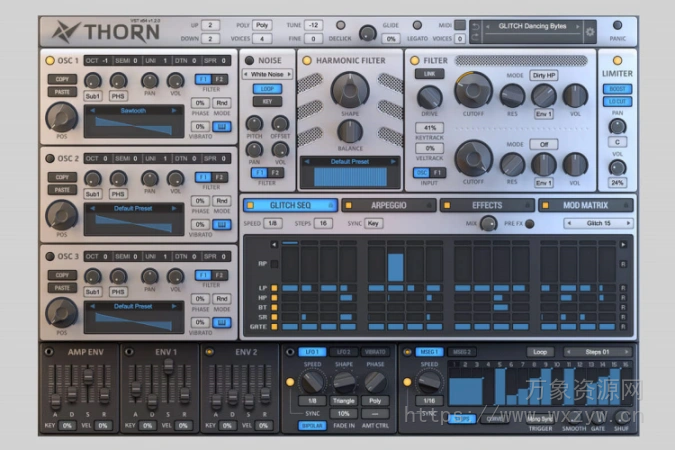Select next OSC 1 waveform after Sawtooth

click(174, 111)
